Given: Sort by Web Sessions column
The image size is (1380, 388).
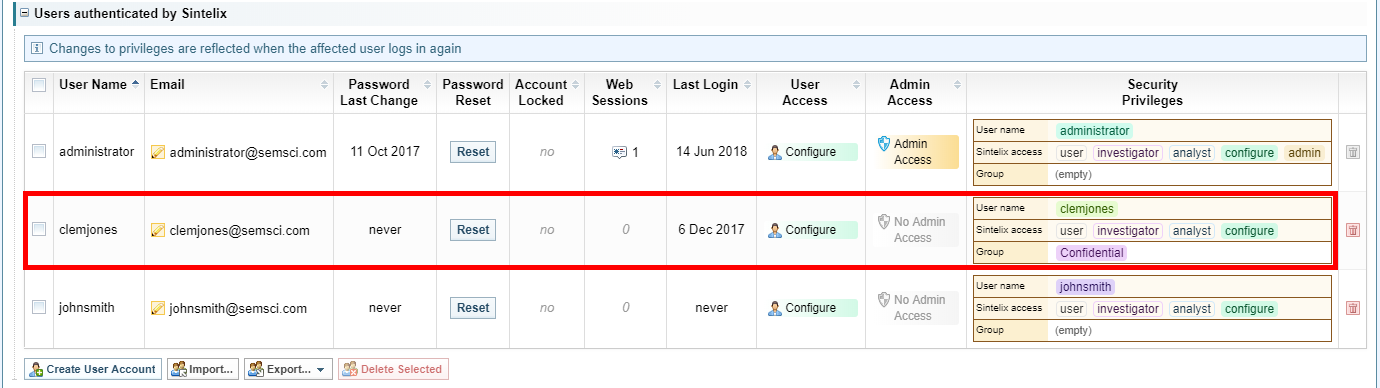Looking at the screenshot, I should 625,92.
